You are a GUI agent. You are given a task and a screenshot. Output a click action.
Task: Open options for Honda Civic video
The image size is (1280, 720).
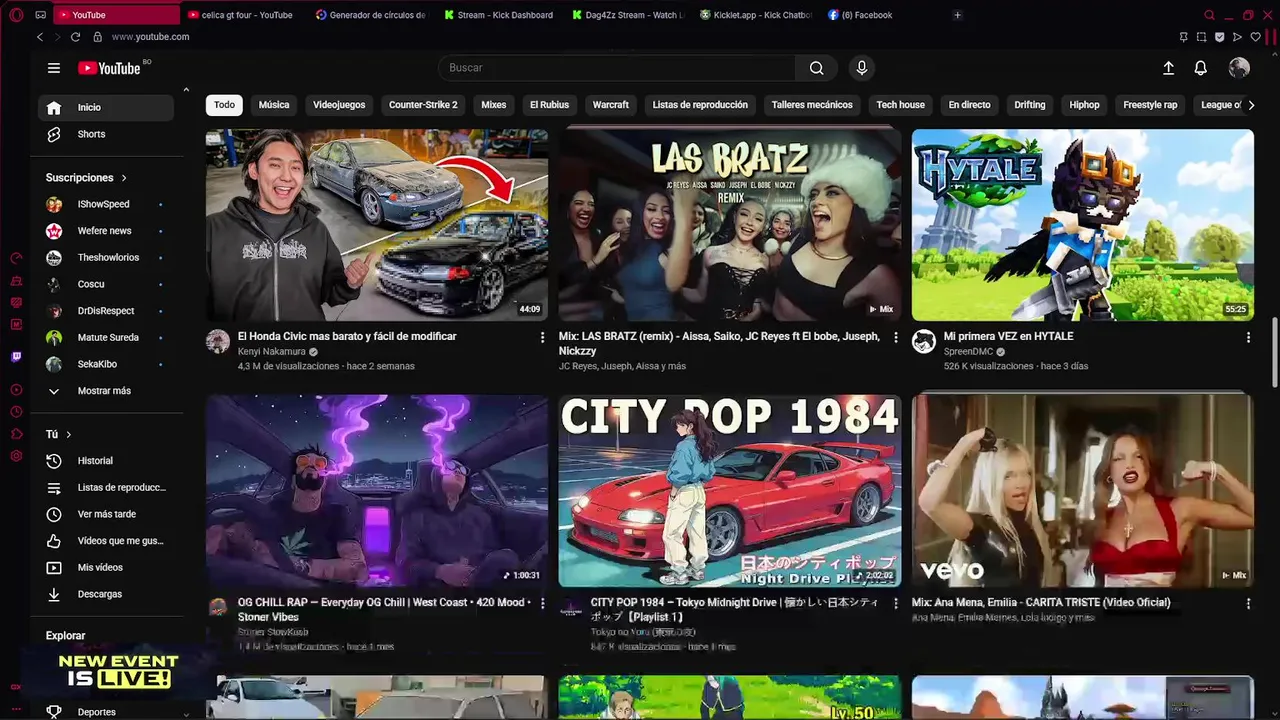[543, 337]
